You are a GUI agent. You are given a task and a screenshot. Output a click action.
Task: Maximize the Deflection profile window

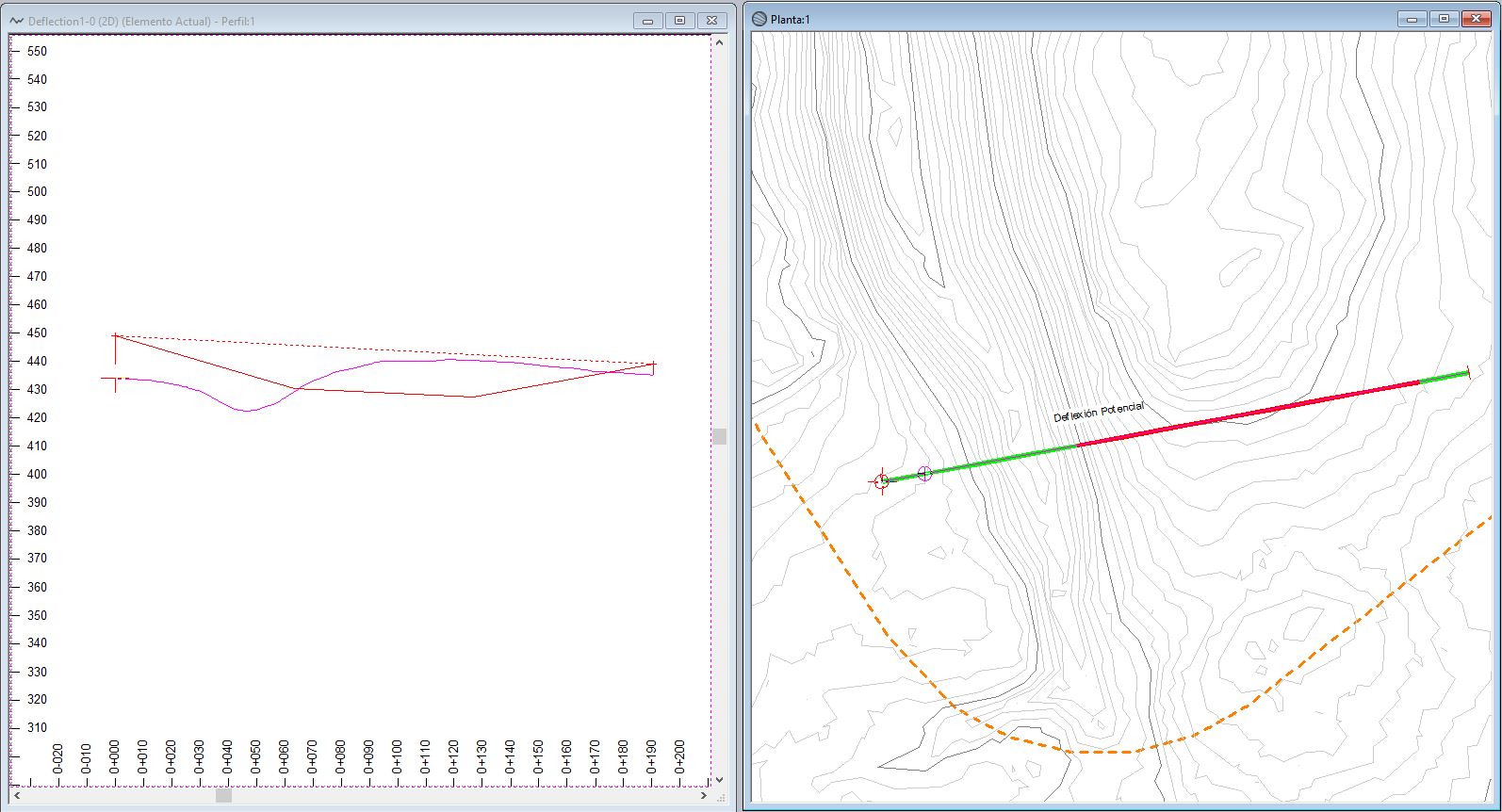tap(679, 21)
